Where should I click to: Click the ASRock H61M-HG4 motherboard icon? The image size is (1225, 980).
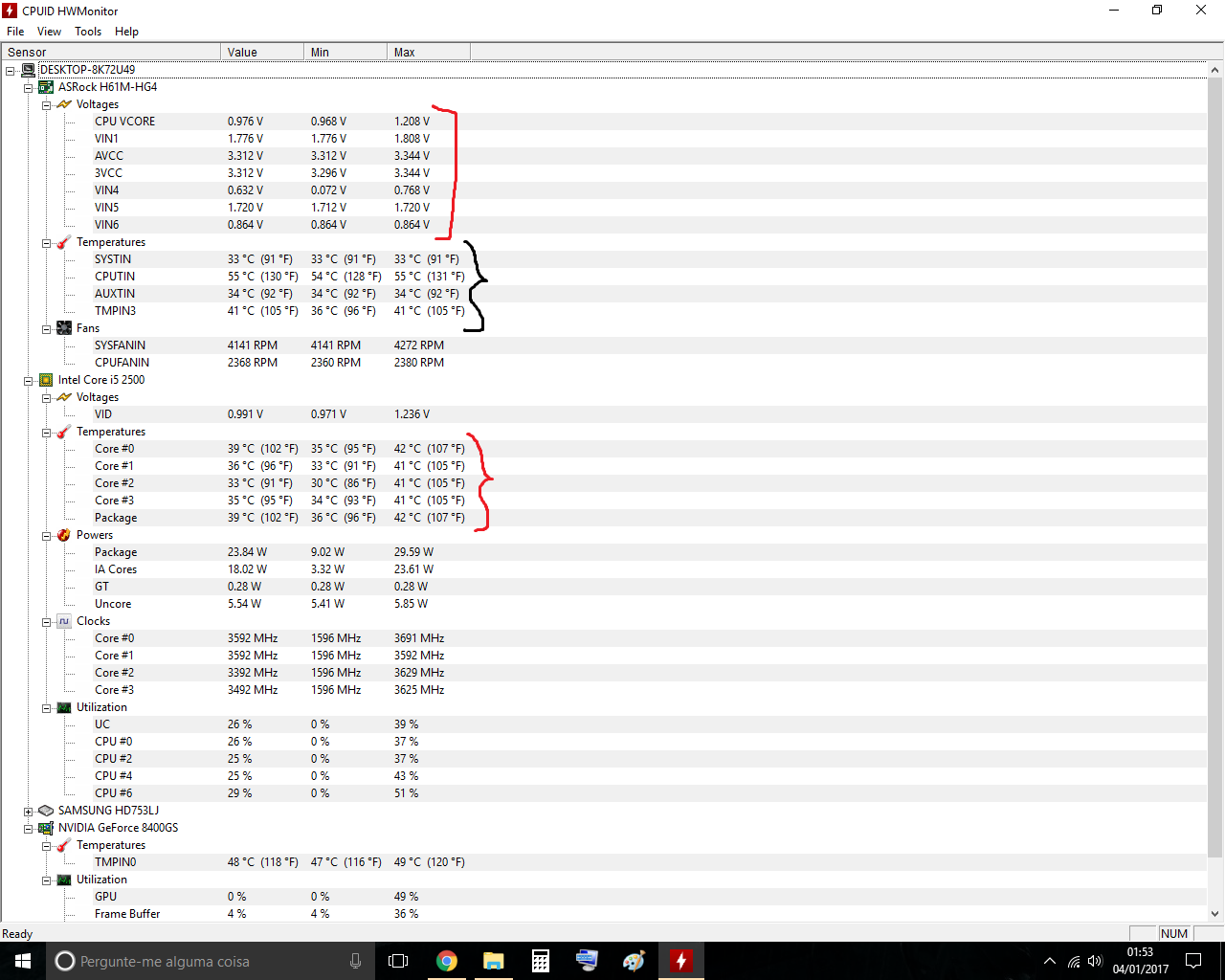click(46, 87)
